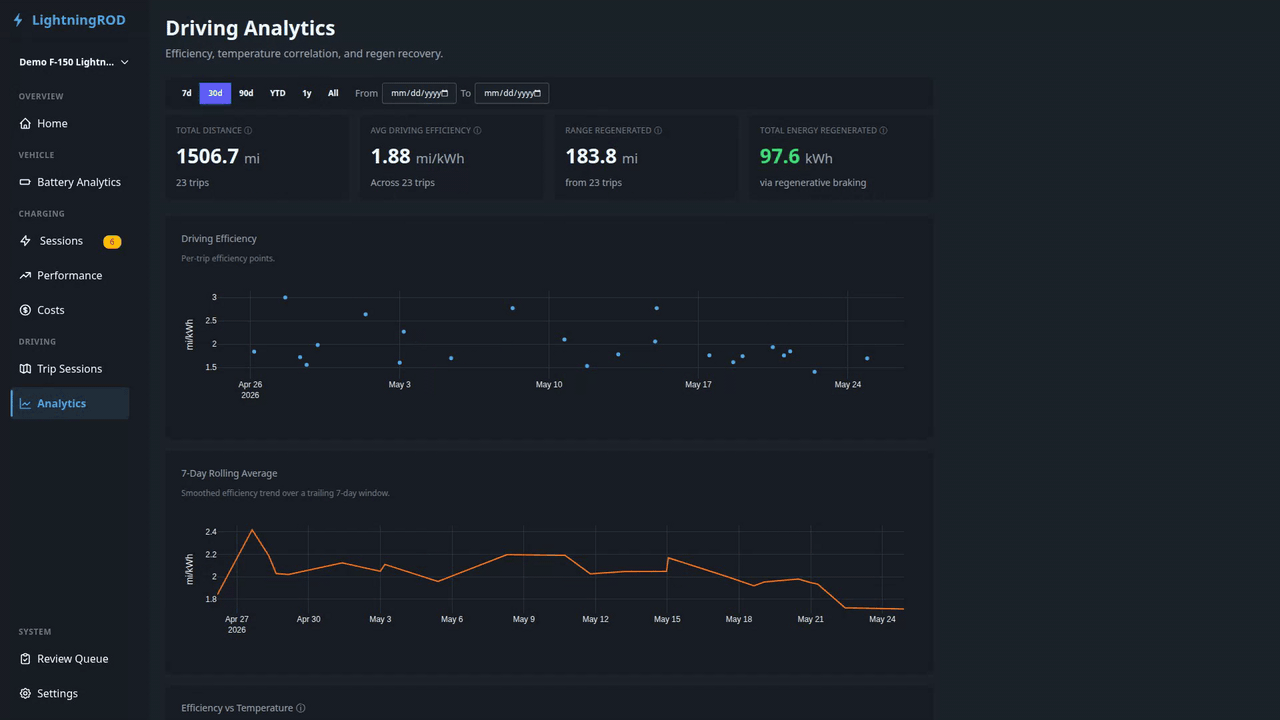Screen dimensions: 1280x720
Task: Click the info icon beside Total Distance
Action: click(x=248, y=130)
